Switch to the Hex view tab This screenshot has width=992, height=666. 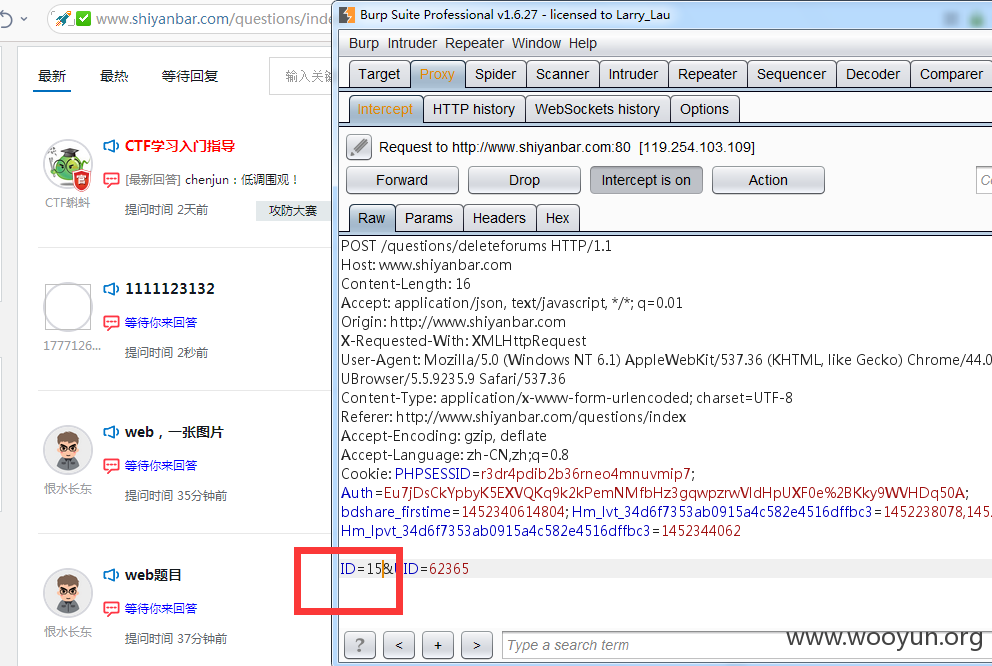557,218
